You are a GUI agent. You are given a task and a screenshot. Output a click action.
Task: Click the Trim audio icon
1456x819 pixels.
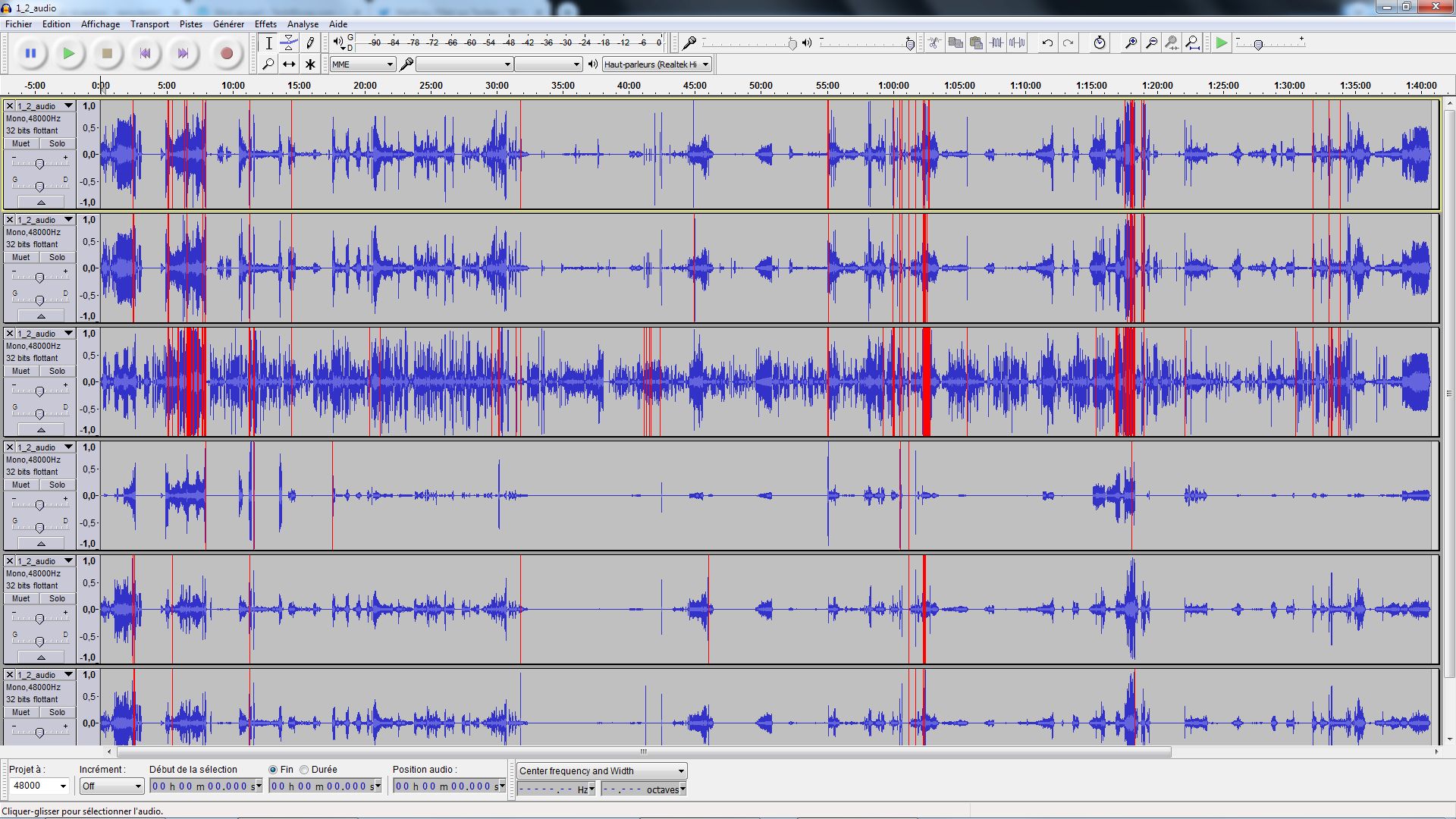(x=996, y=43)
